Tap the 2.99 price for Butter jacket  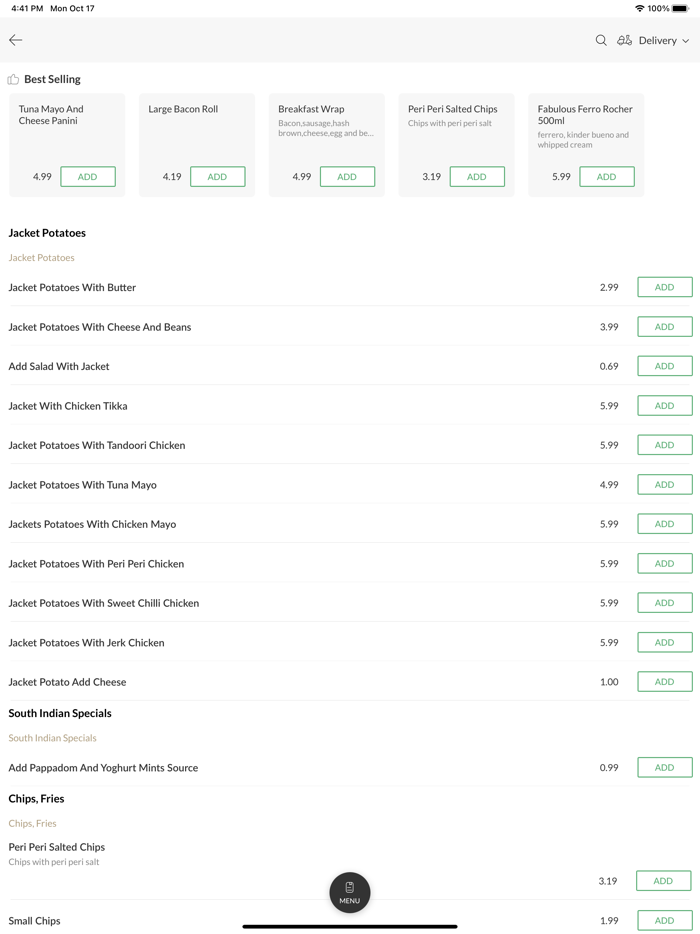(x=609, y=287)
